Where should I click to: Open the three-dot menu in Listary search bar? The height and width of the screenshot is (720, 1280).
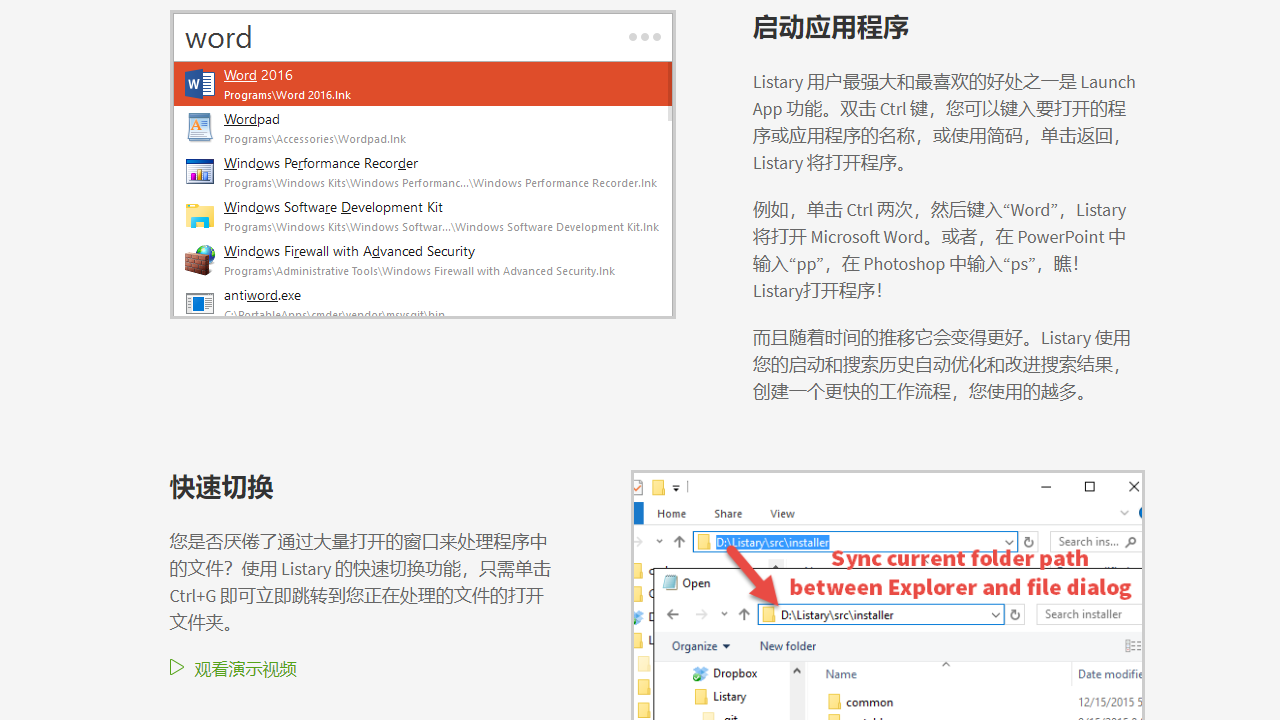point(644,37)
